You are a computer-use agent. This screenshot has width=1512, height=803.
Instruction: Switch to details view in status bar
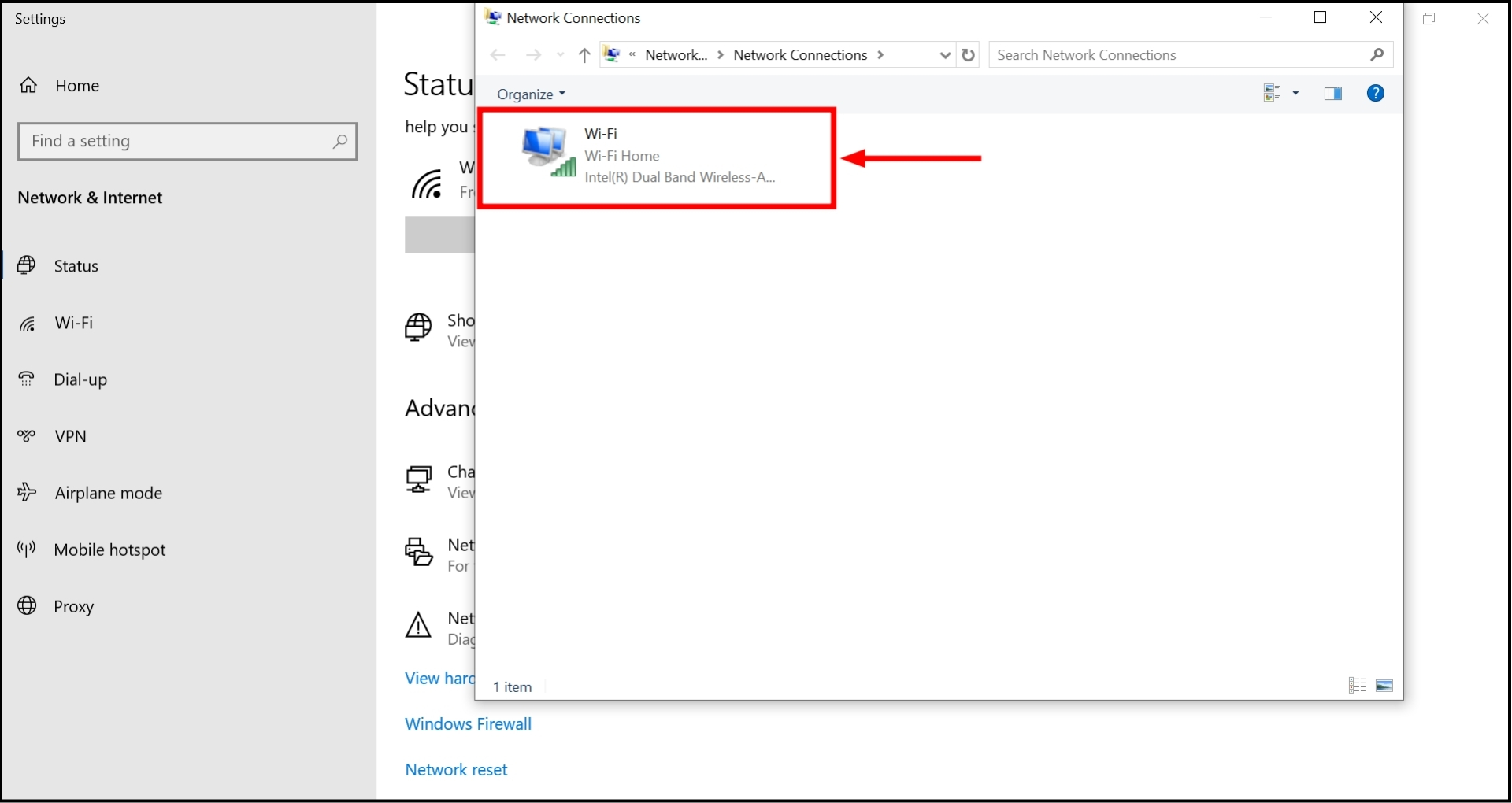coord(1357,686)
